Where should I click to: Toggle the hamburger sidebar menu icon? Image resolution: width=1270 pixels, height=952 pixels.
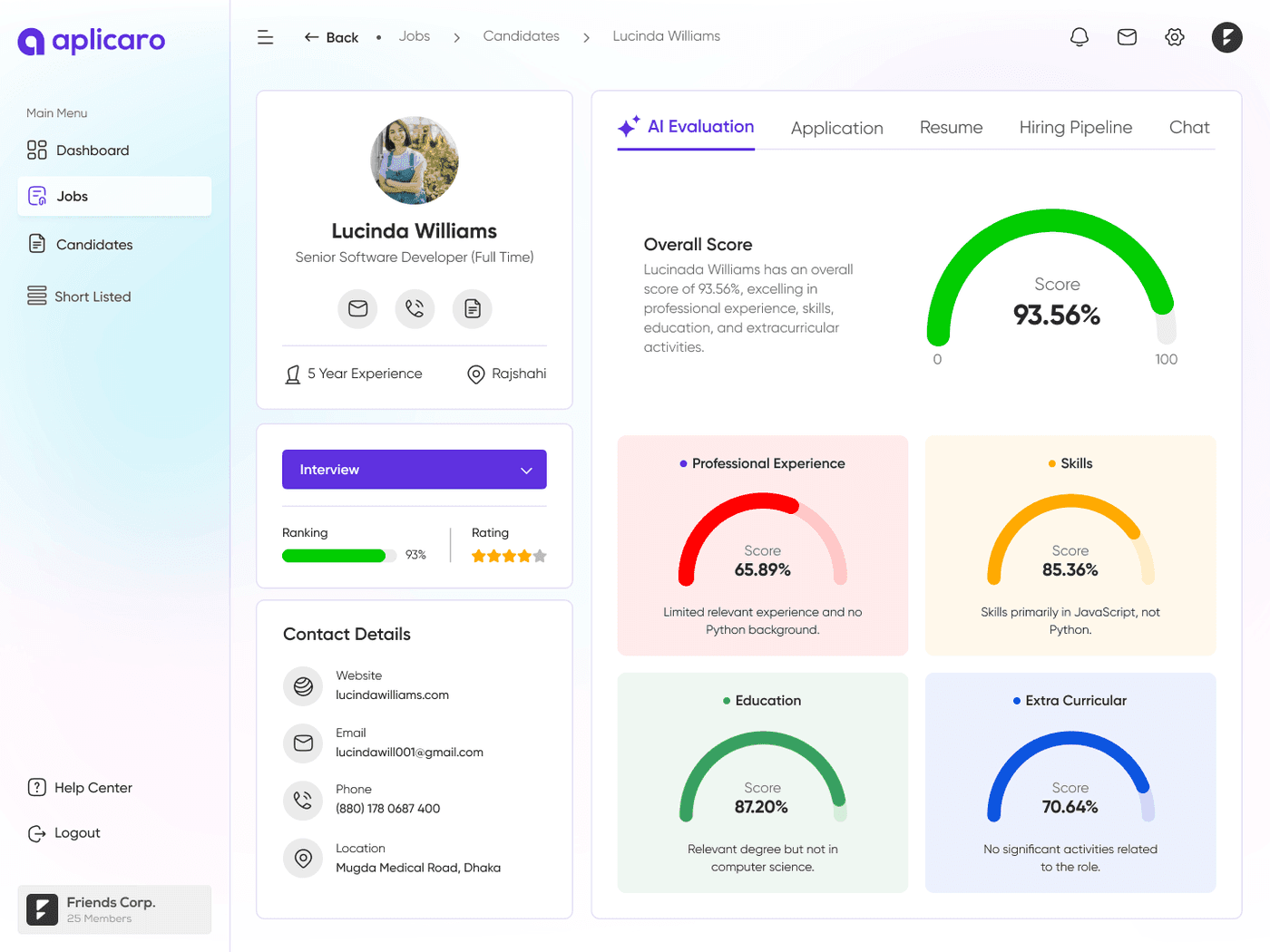266,37
